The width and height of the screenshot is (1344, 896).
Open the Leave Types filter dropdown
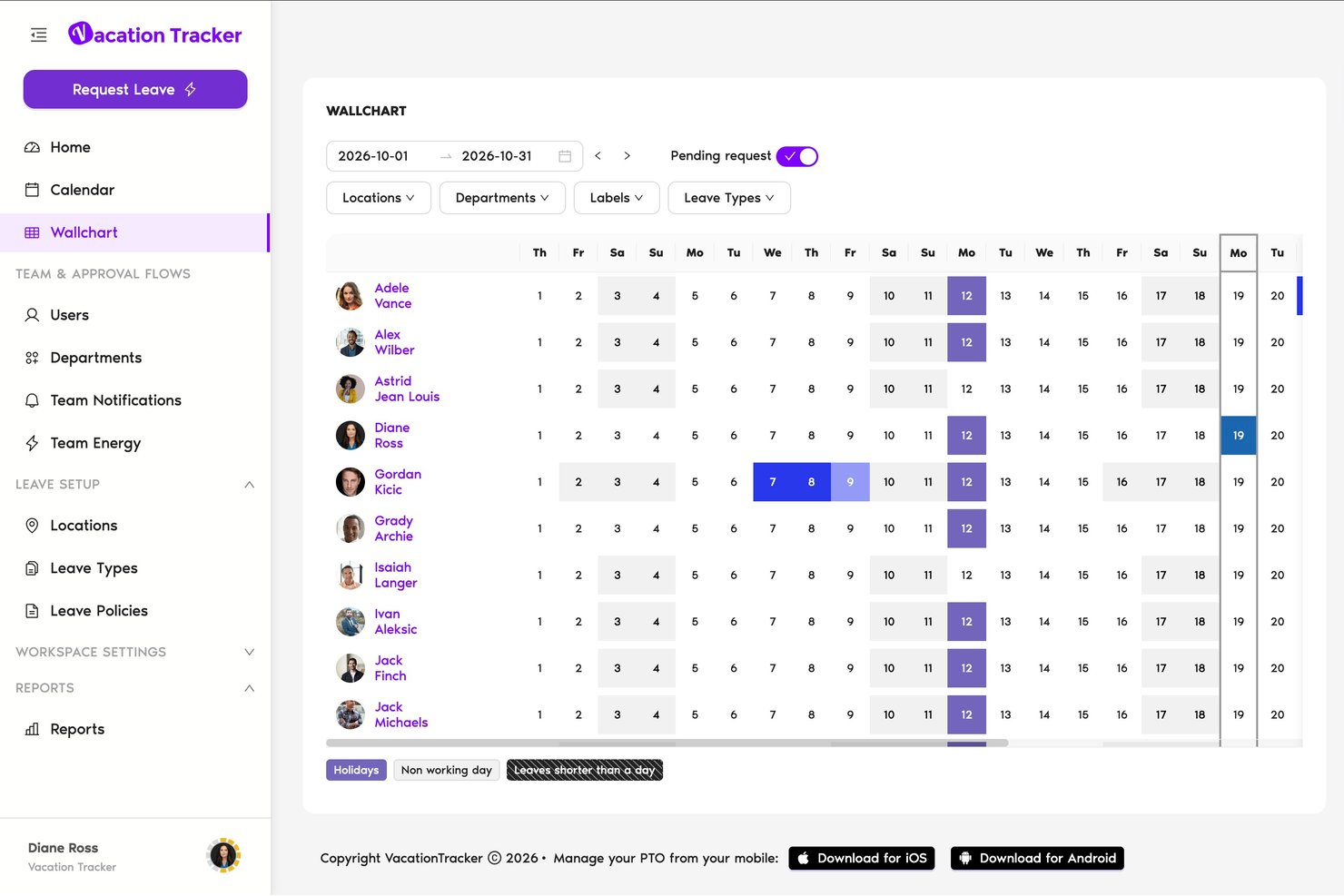click(729, 198)
